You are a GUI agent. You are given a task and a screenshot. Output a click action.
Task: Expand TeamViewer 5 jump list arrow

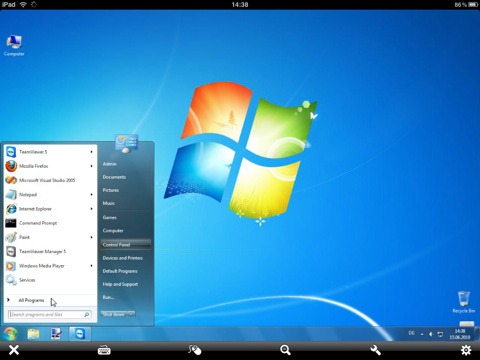point(91,152)
